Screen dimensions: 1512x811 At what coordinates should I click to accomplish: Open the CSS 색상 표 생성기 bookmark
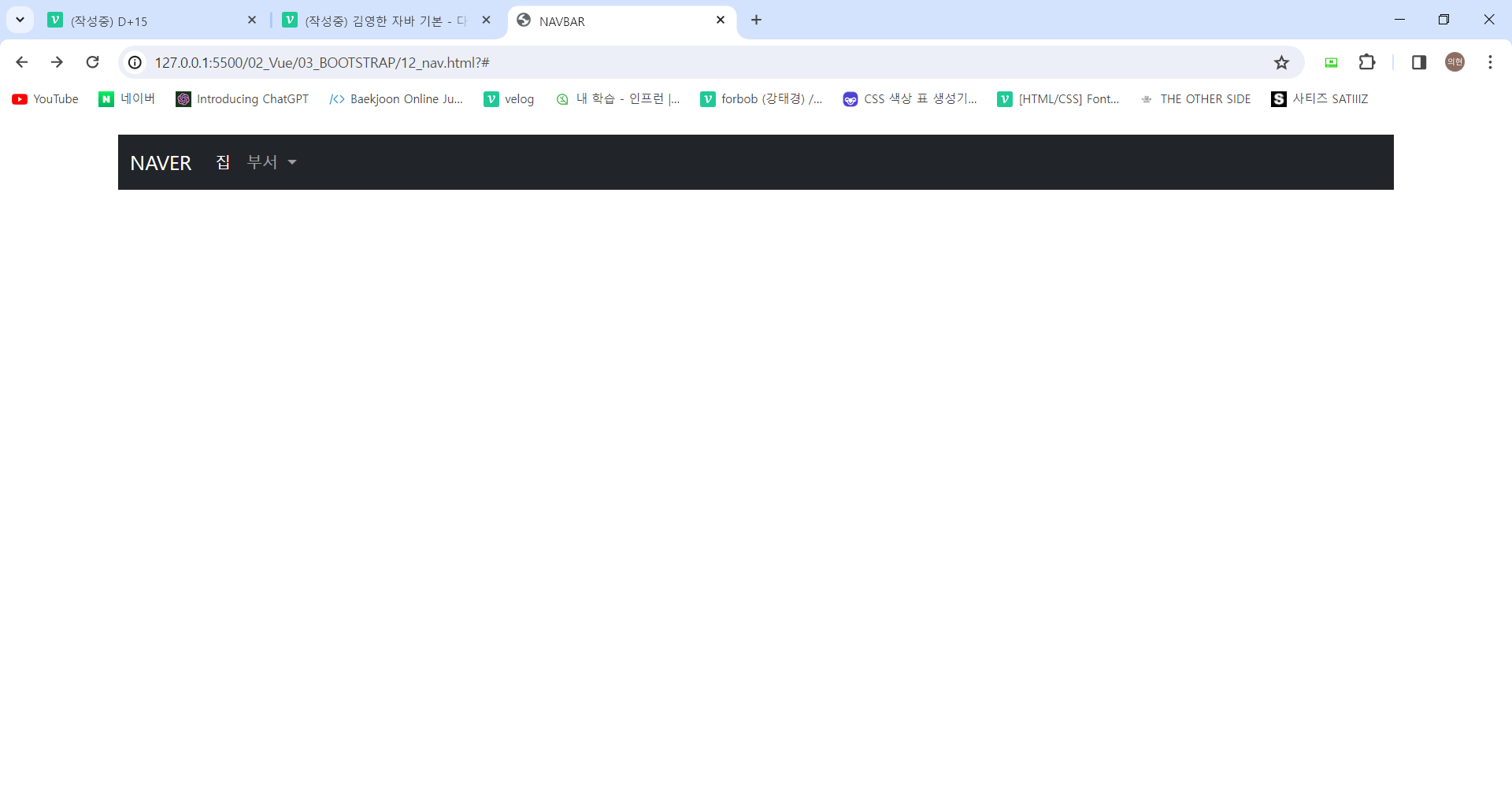tap(910, 98)
